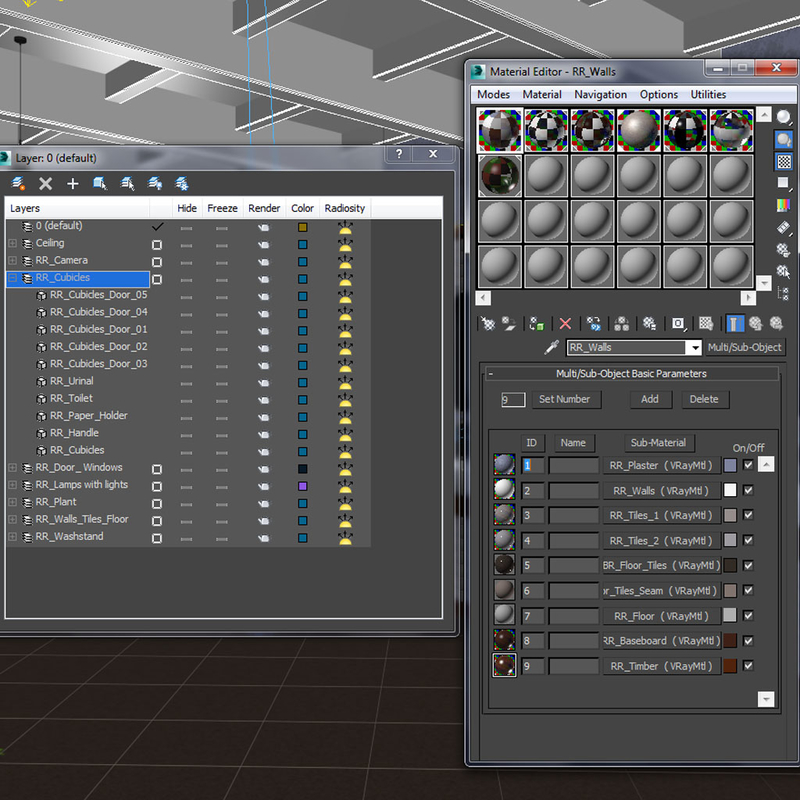Viewport: 800px width, 800px height.
Task: Click the Set Number button
Action: click(564, 399)
